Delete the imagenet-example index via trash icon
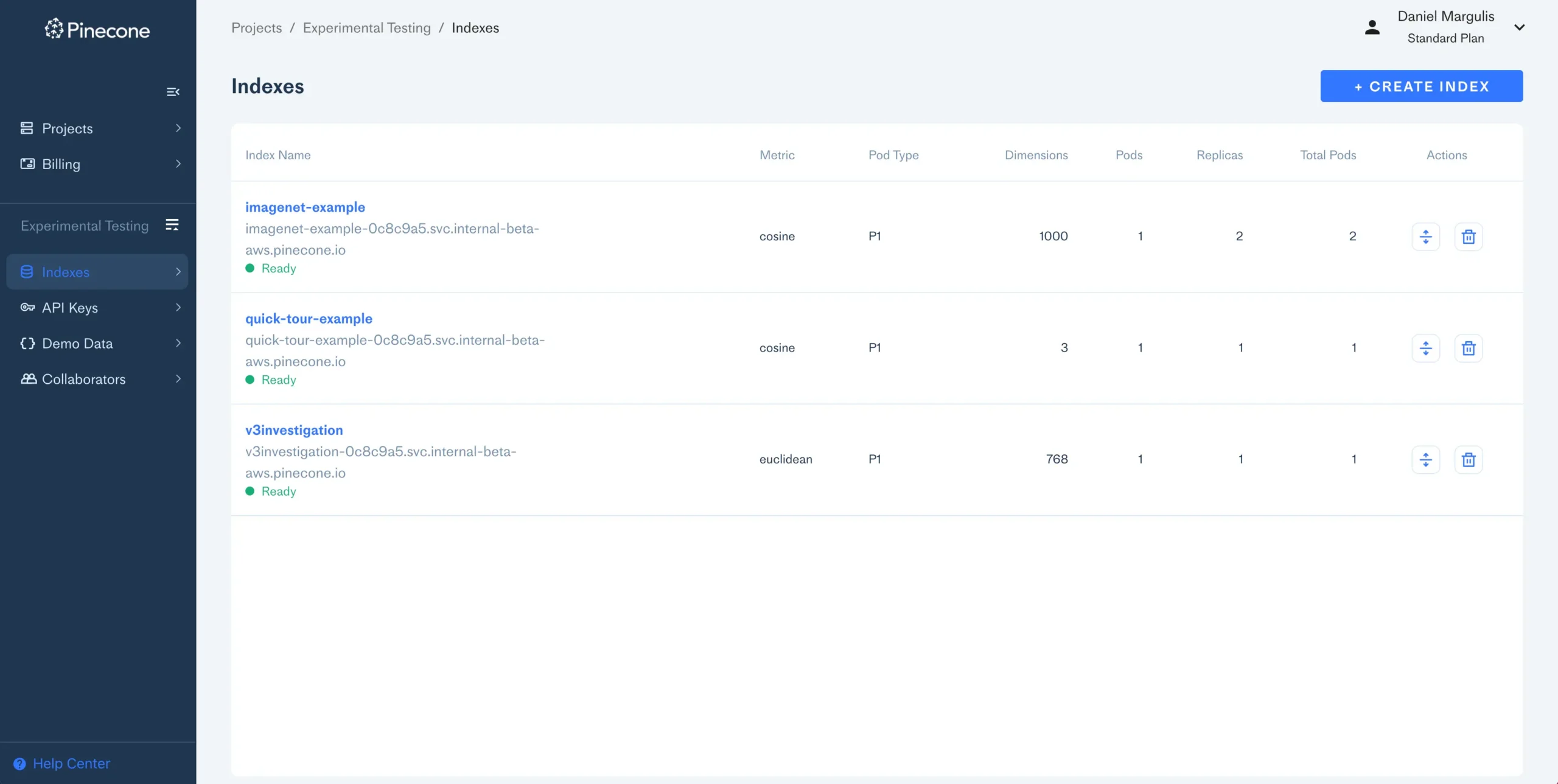The width and height of the screenshot is (1558, 784). [x=1468, y=237]
